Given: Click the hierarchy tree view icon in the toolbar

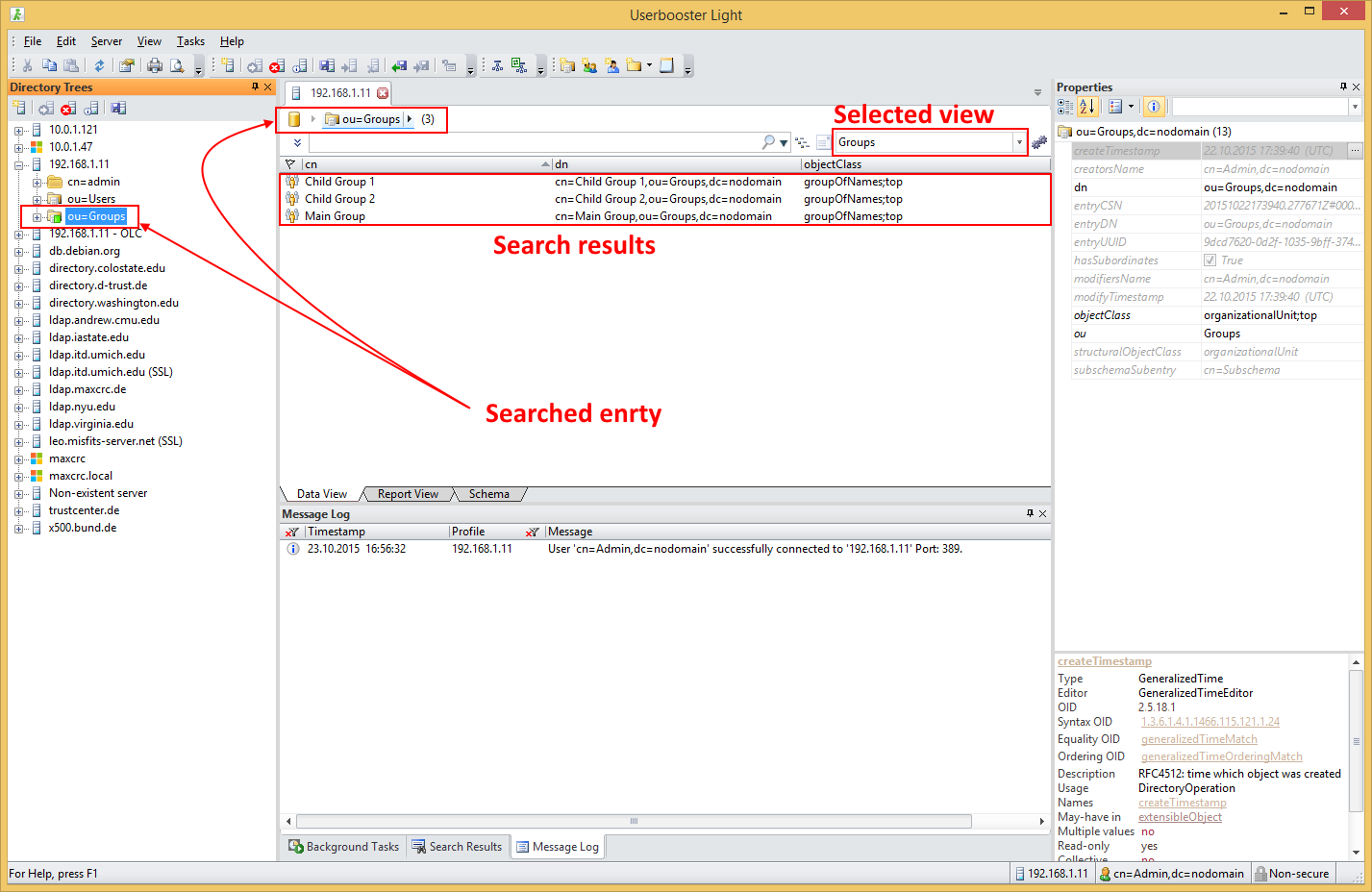Looking at the screenshot, I should click(498, 65).
